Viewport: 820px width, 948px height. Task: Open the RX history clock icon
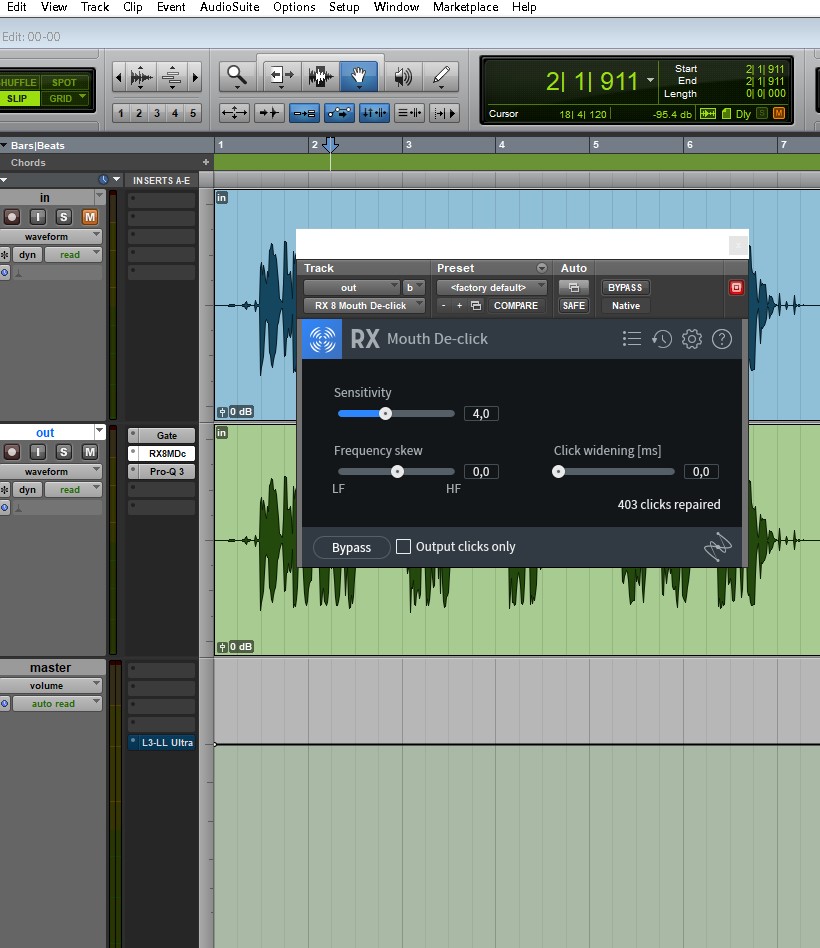coord(662,339)
